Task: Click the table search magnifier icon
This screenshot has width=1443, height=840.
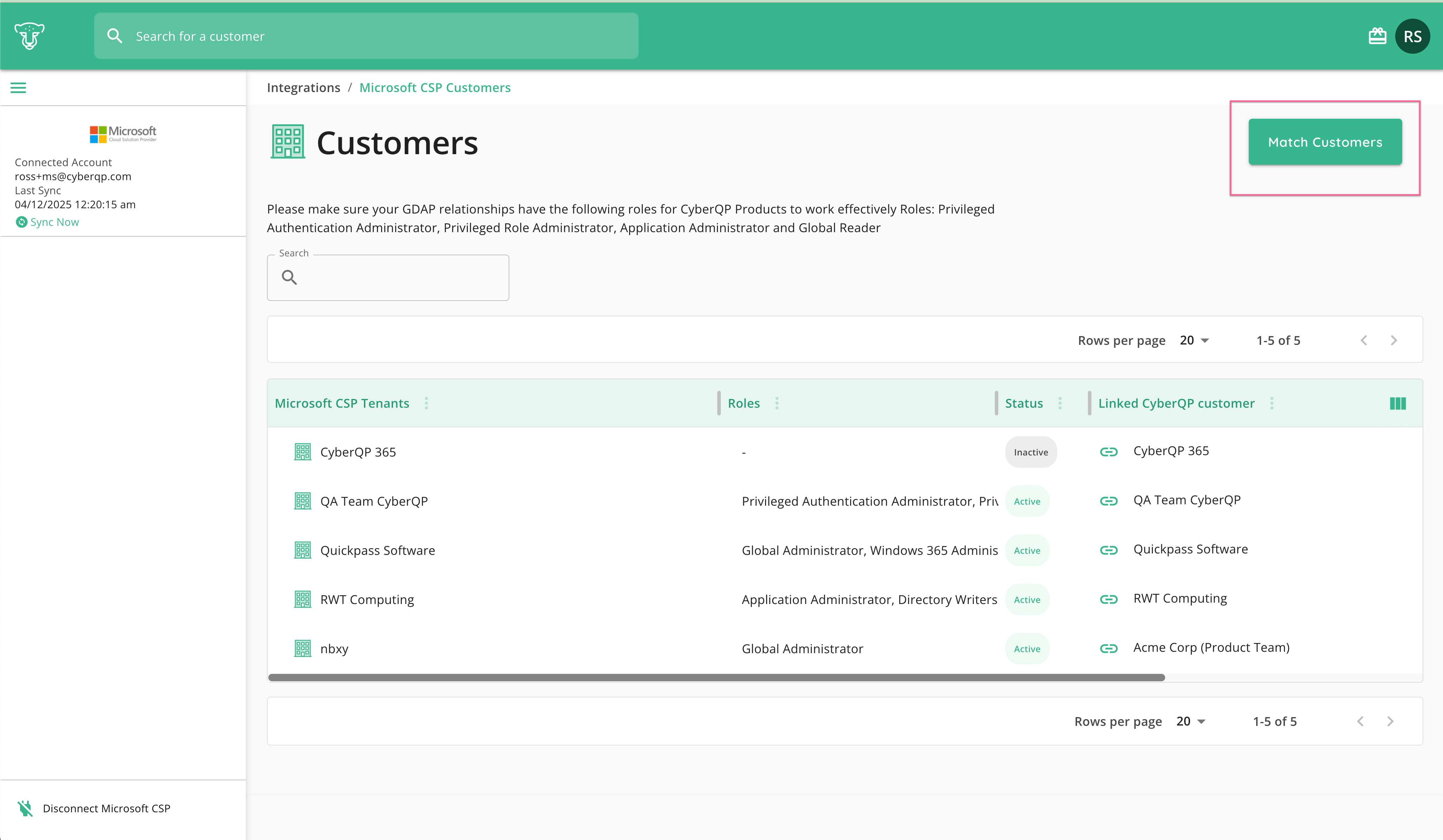Action: (289, 277)
